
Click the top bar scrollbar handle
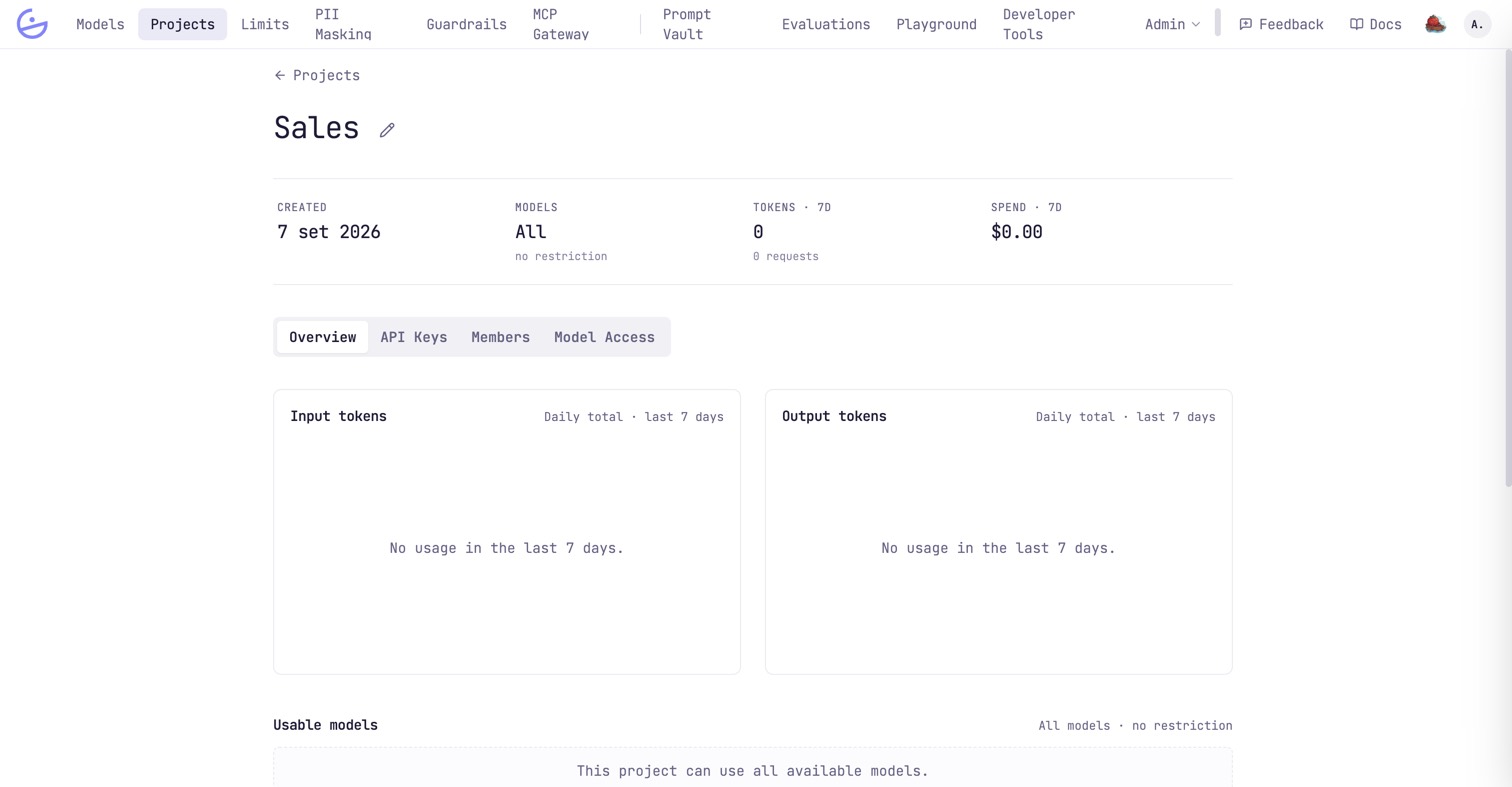click(1217, 22)
